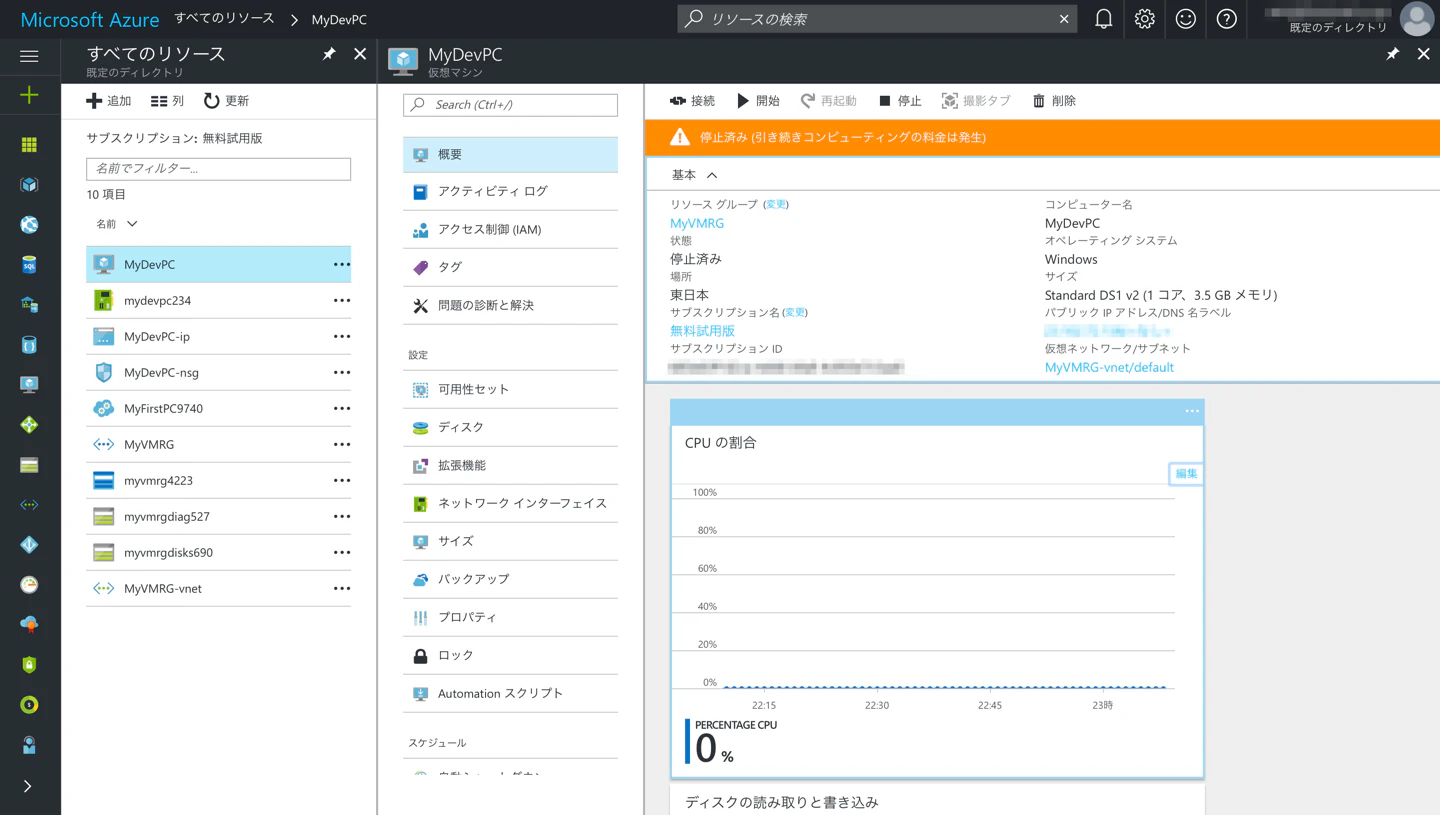
Task: Open more options for MyDevPC row
Action: (341, 265)
